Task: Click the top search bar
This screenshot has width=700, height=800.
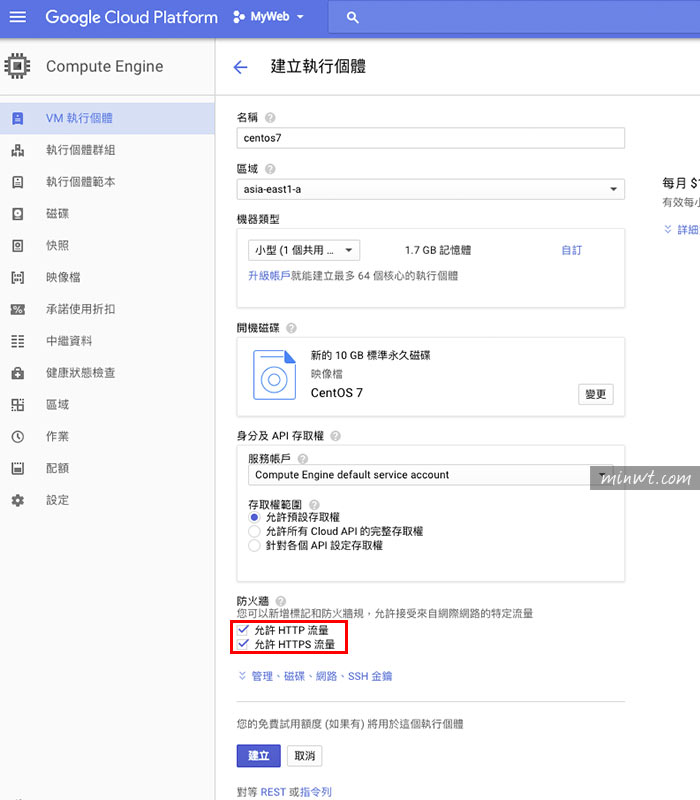Action: [x=514, y=17]
